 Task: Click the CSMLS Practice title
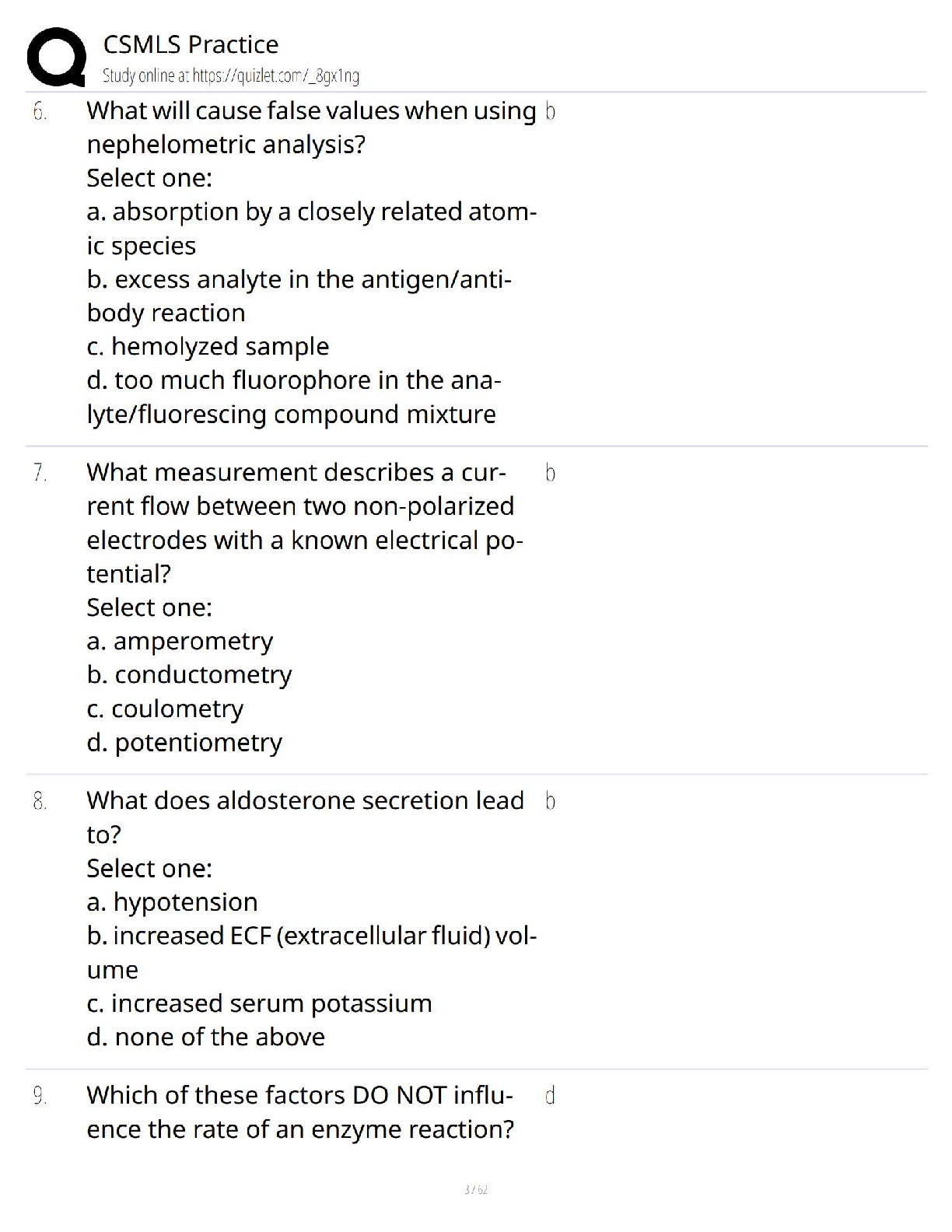191,44
